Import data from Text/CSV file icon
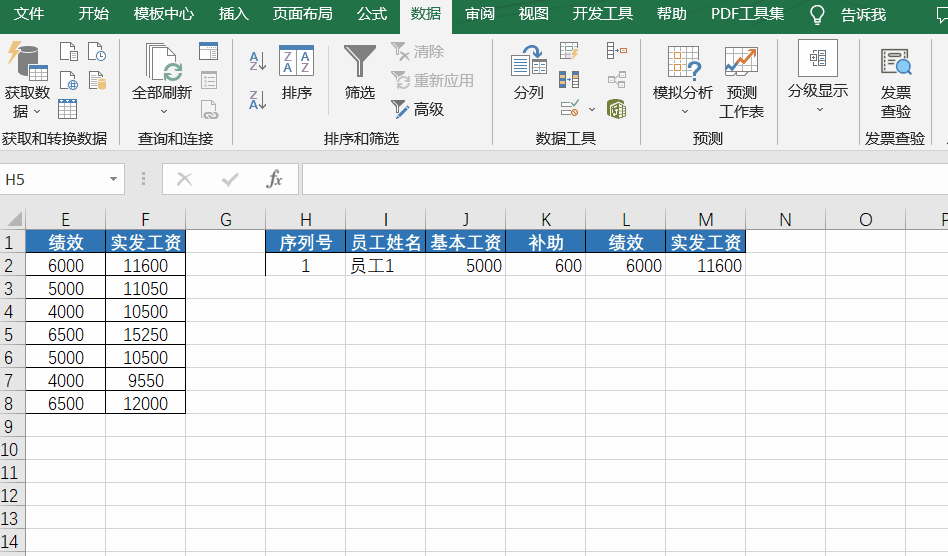Screen dimensions: 948x556 (x=68, y=52)
